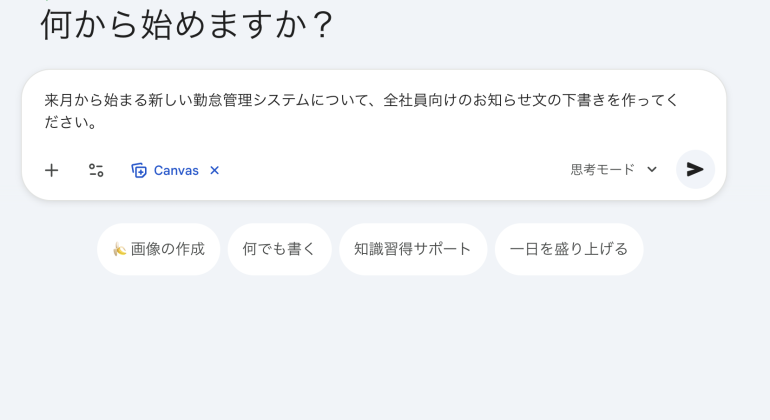Screen dimensions: 770x420
Task: Click the Canvas icon in the chip
Action: click(x=139, y=170)
